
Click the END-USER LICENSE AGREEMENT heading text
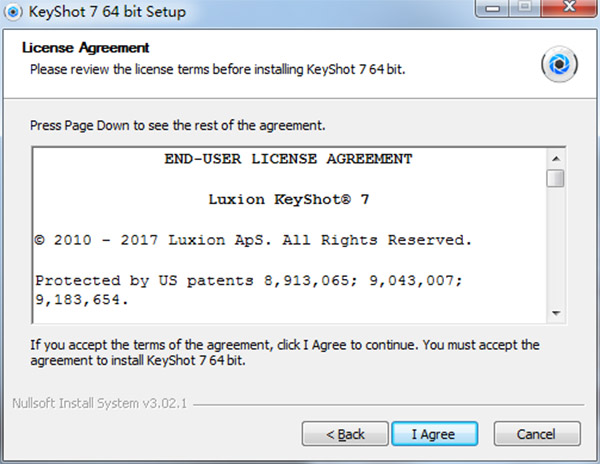pyautogui.click(x=288, y=159)
